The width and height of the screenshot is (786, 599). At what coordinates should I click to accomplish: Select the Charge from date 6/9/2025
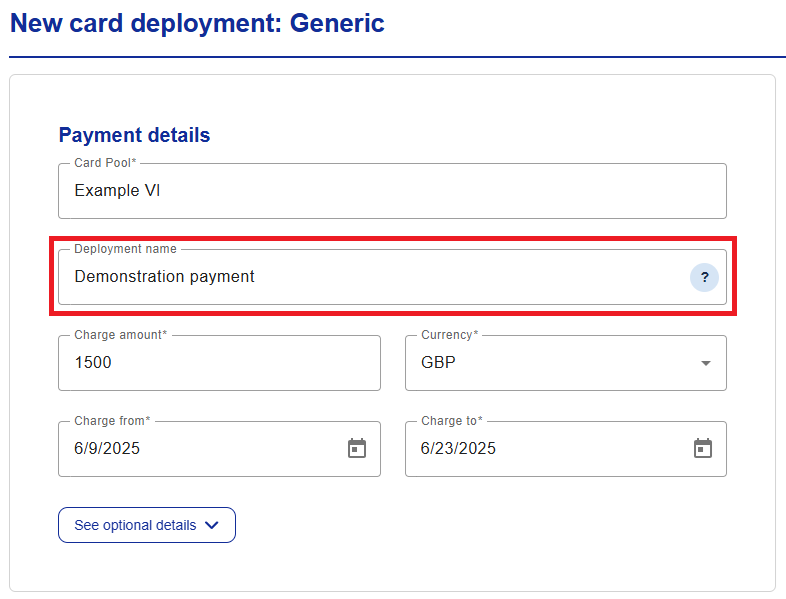tap(107, 448)
